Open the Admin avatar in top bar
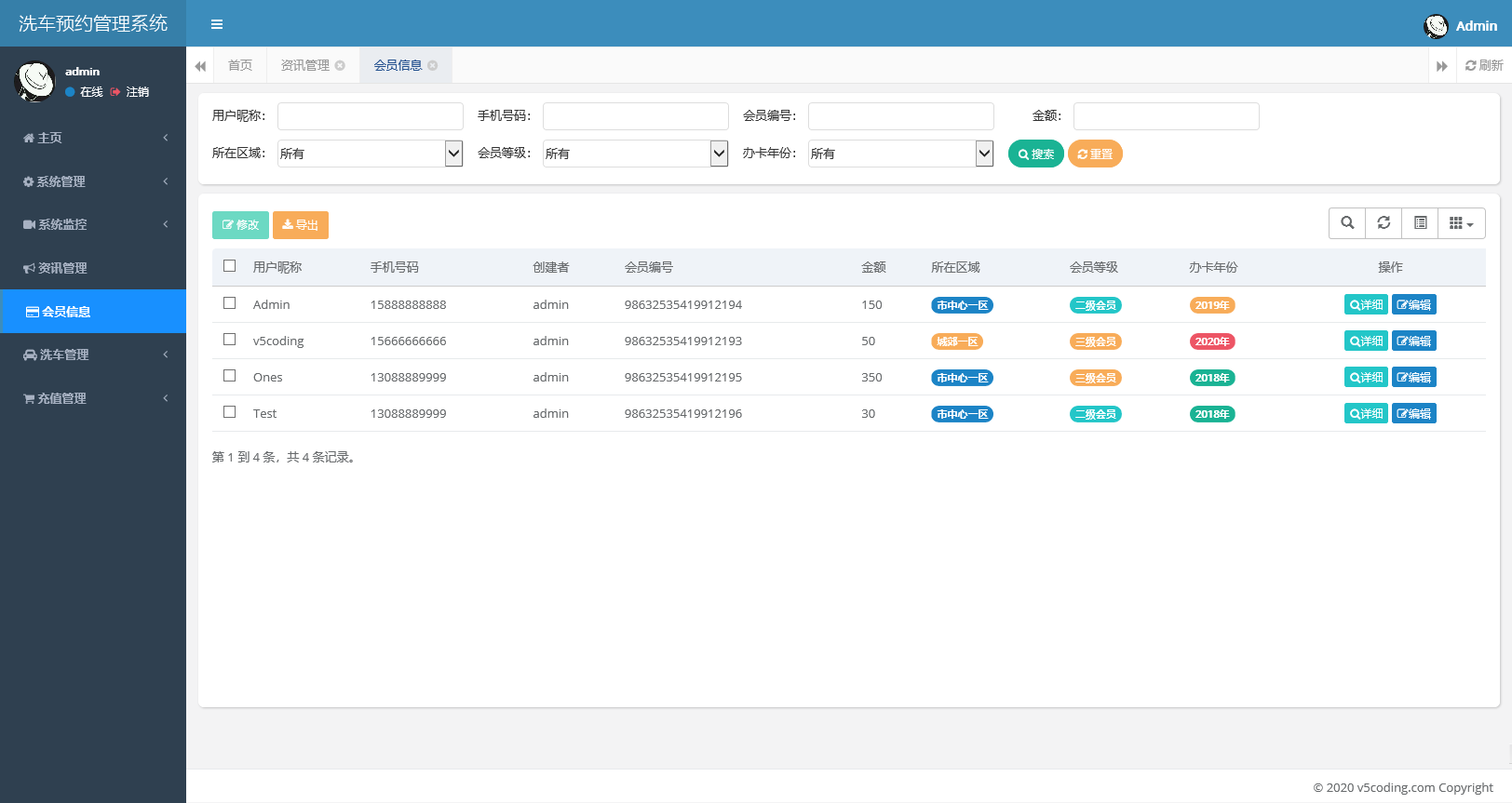Image resolution: width=1512 pixels, height=803 pixels. point(1436,26)
